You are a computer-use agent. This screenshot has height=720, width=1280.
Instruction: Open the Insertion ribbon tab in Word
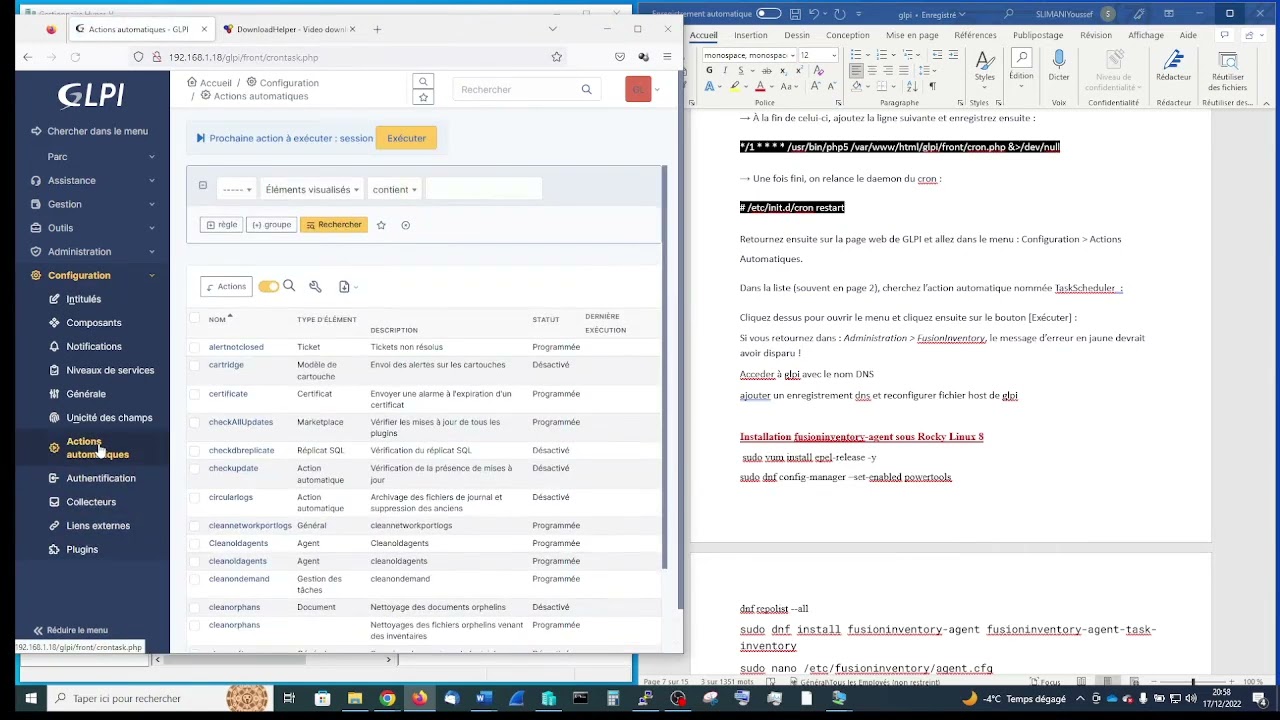[x=751, y=35]
